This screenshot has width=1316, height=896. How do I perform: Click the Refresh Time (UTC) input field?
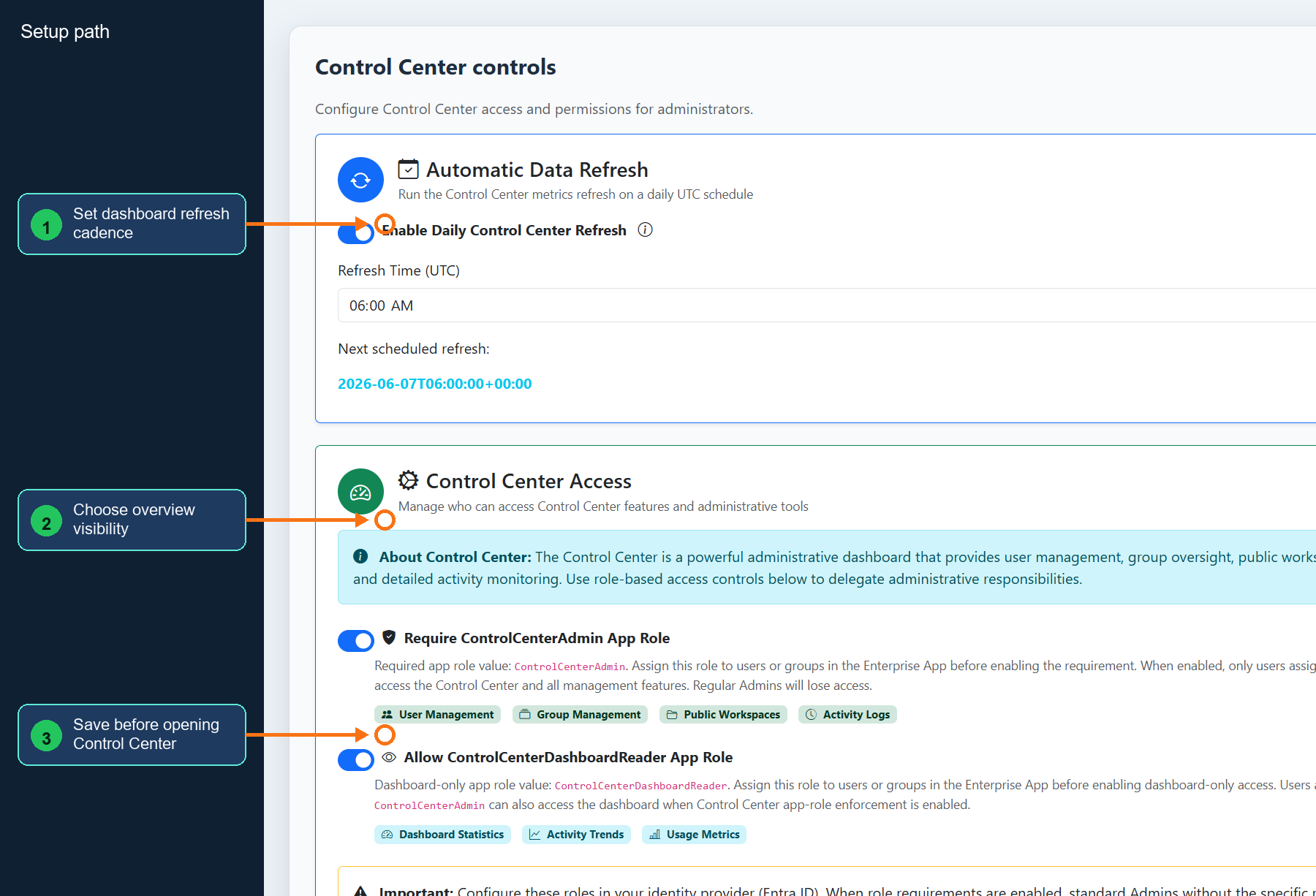tap(826, 305)
